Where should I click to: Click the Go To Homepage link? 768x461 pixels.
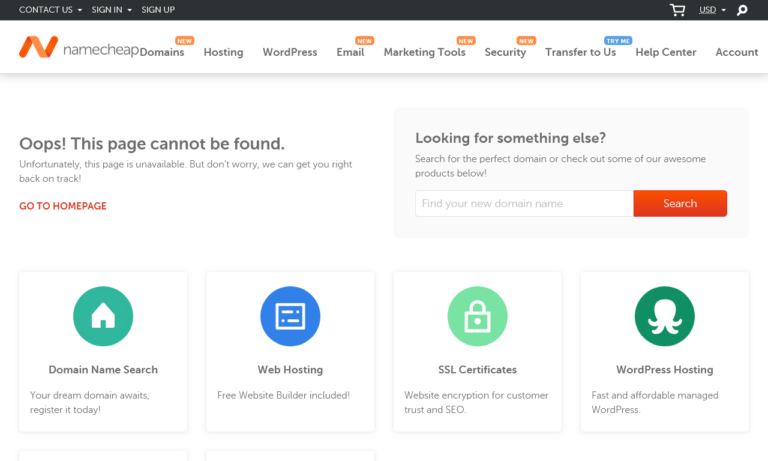[63, 206]
